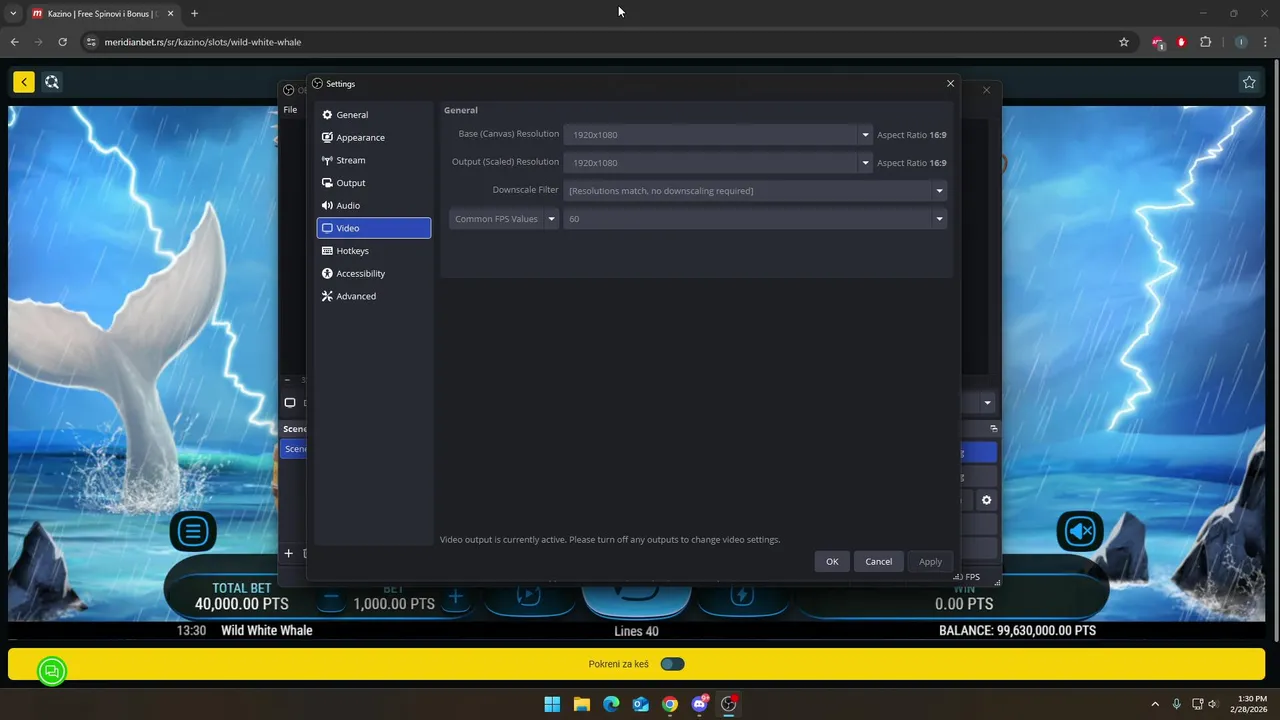The height and width of the screenshot is (720, 1280).
Task: Expand Base (Canvas) Resolution dropdown
Action: tap(865, 135)
